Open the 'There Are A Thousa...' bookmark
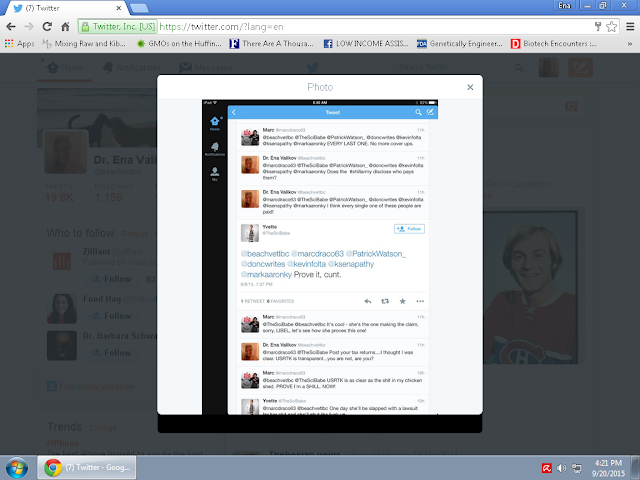 tap(271, 44)
